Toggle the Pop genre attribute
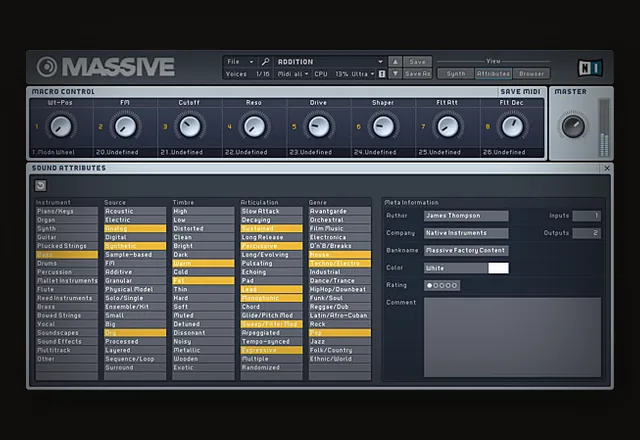 [x=340, y=333]
